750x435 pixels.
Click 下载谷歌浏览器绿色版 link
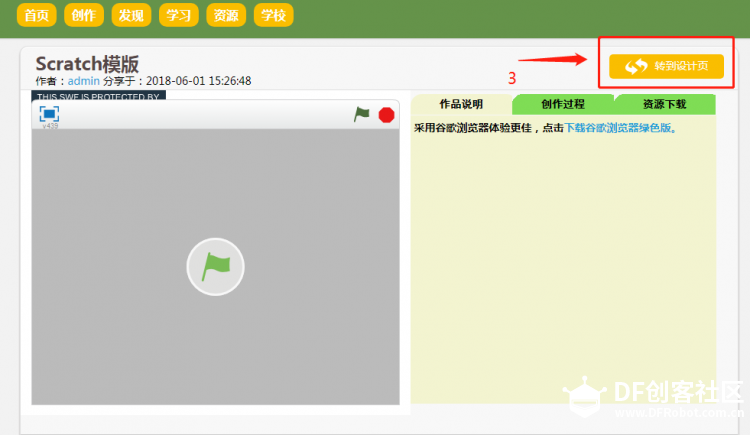pos(618,128)
